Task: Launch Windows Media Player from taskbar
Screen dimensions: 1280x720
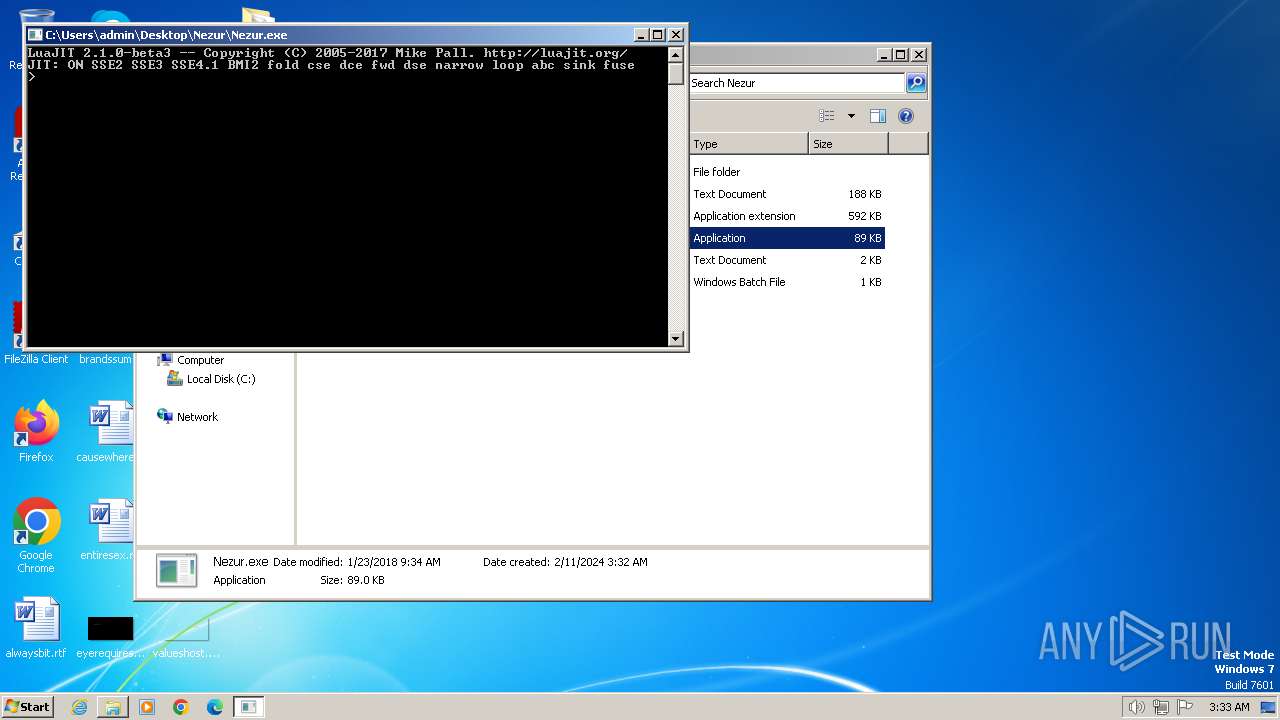Action: [x=147, y=707]
